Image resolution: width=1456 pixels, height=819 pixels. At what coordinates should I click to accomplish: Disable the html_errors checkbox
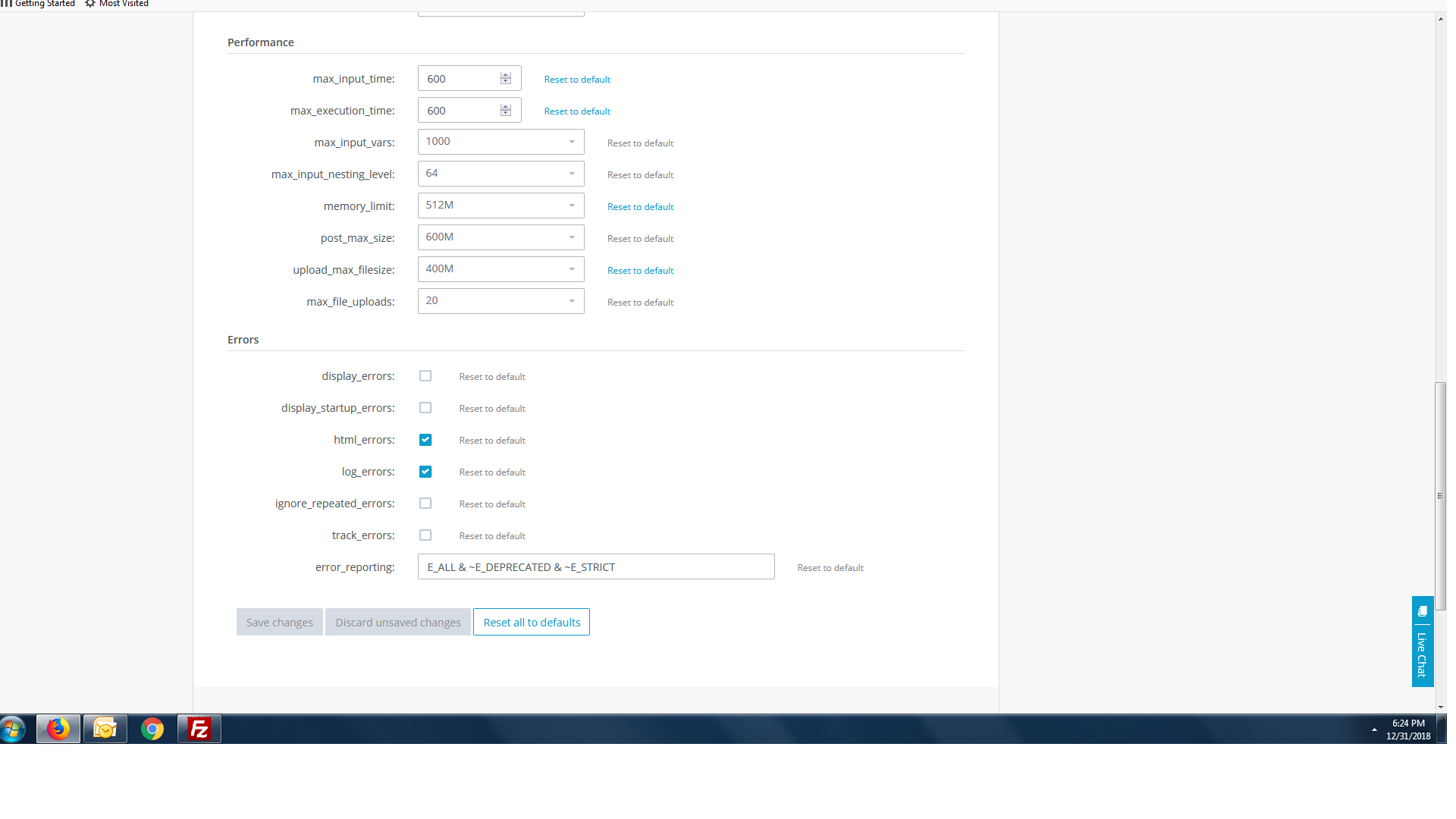[x=425, y=439]
